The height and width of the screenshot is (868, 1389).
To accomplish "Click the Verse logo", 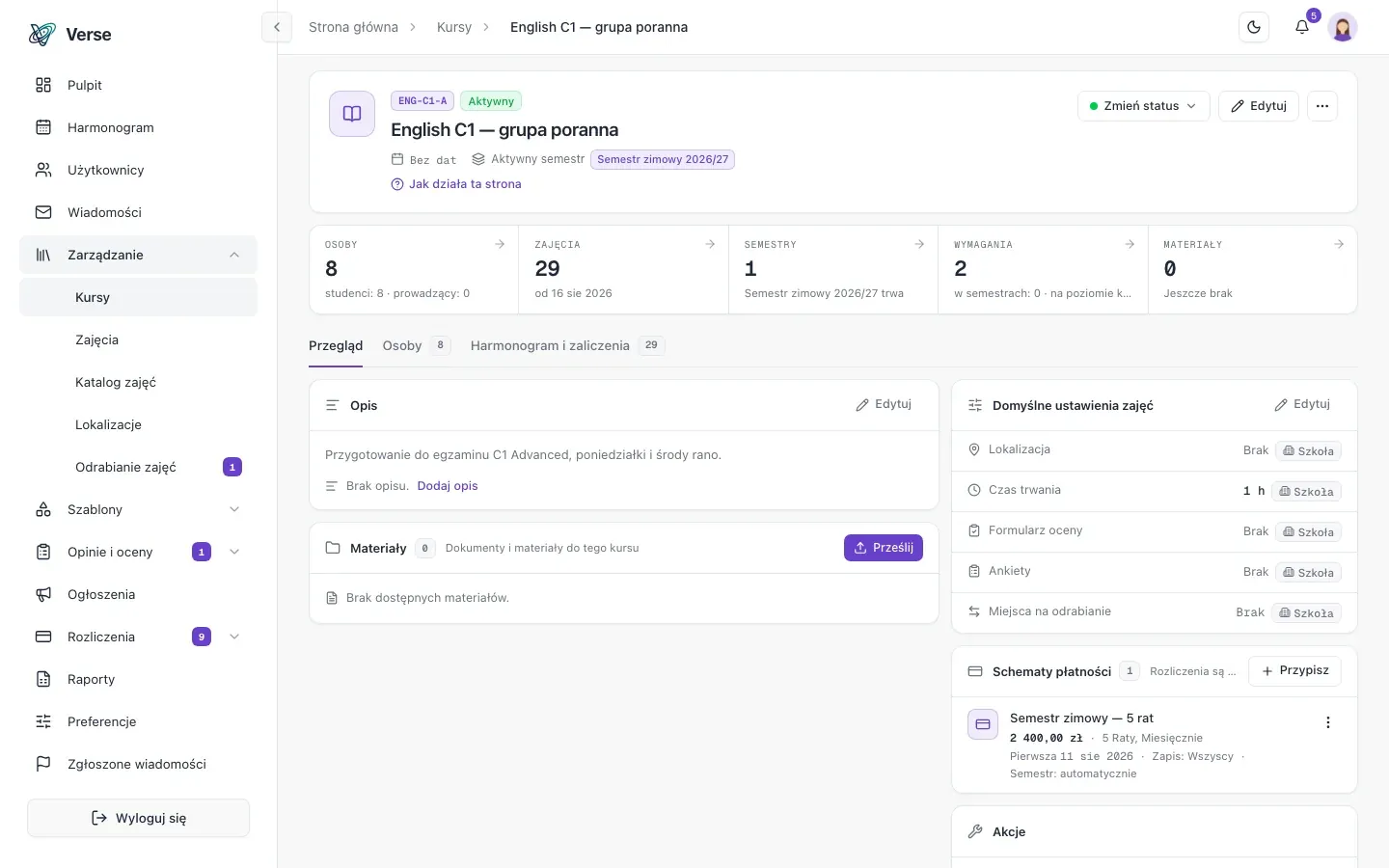I will pos(69,35).
